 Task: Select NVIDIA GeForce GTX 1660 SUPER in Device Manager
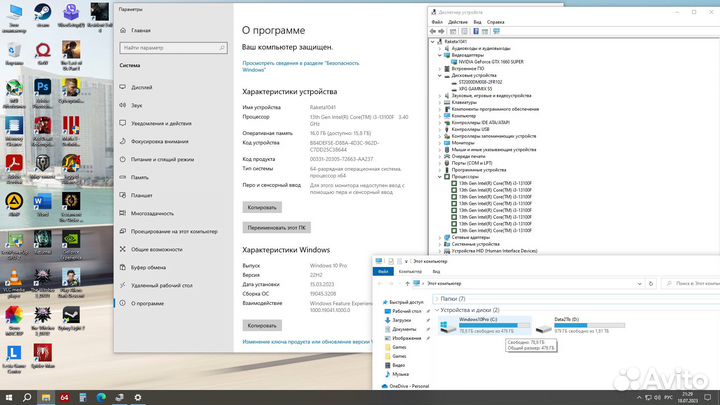[491, 62]
